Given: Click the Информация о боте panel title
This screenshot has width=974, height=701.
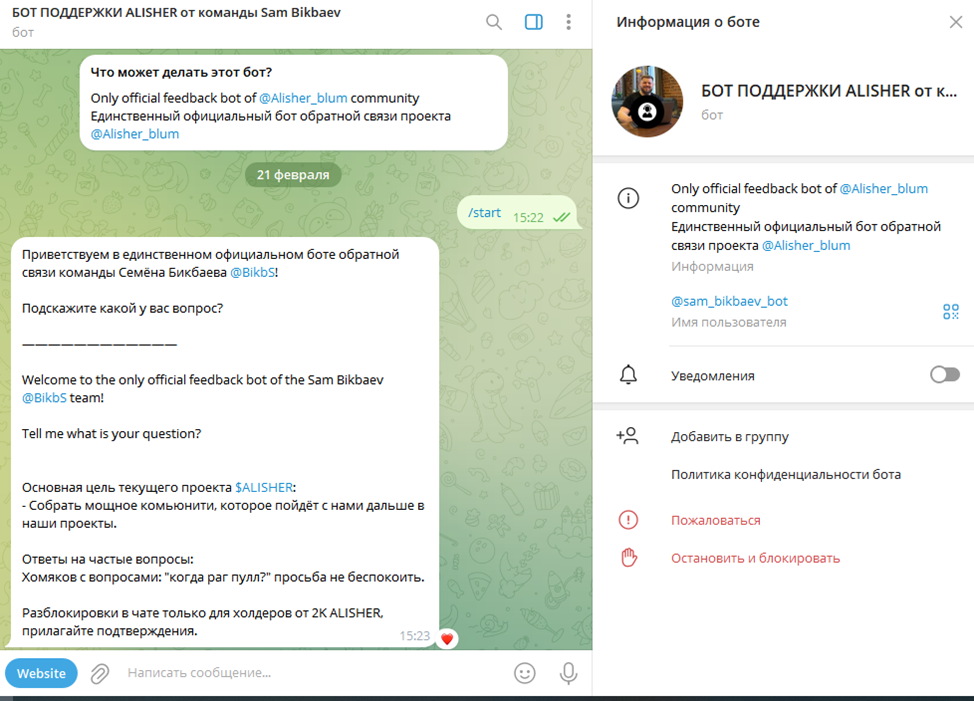Looking at the screenshot, I should pos(688,22).
